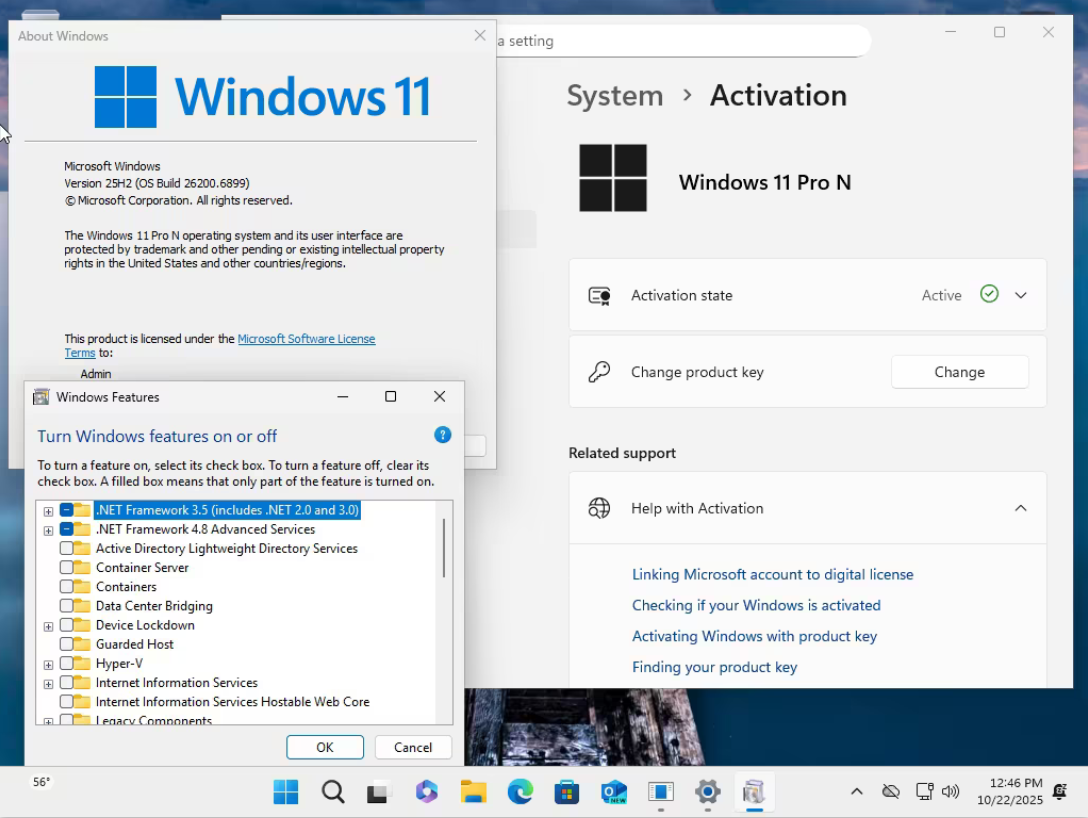
Task: Click the taskbar Search icon
Action: [x=333, y=792]
